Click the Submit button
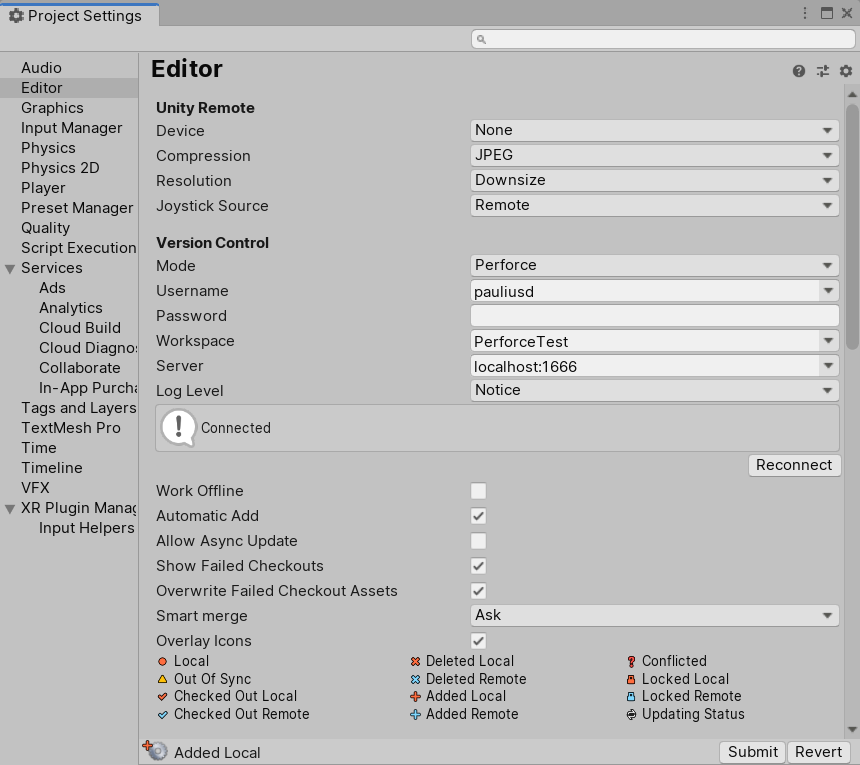860x765 pixels. (752, 752)
